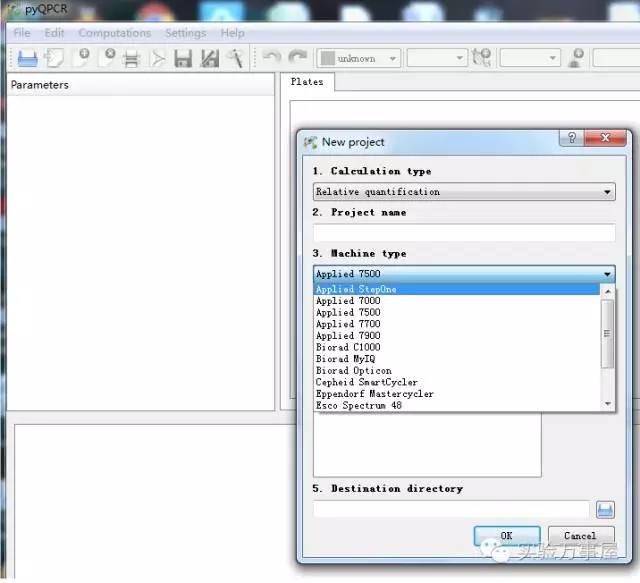Click the add plate icon with plus
Image resolution: width=640 pixels, height=583 pixels.
pyautogui.click(x=82, y=57)
